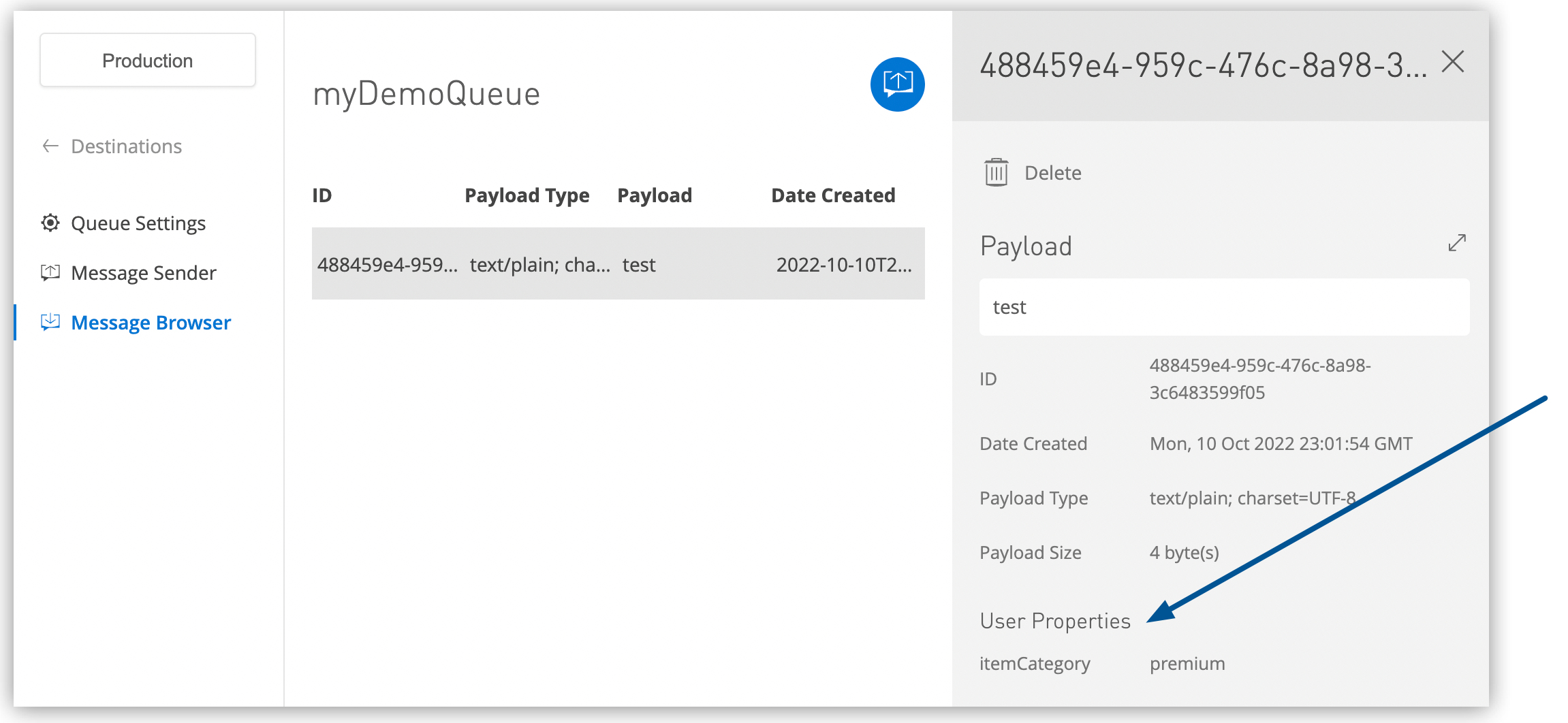Navigate back using the Destinations link
The width and height of the screenshot is (1568, 723).
coord(127,146)
